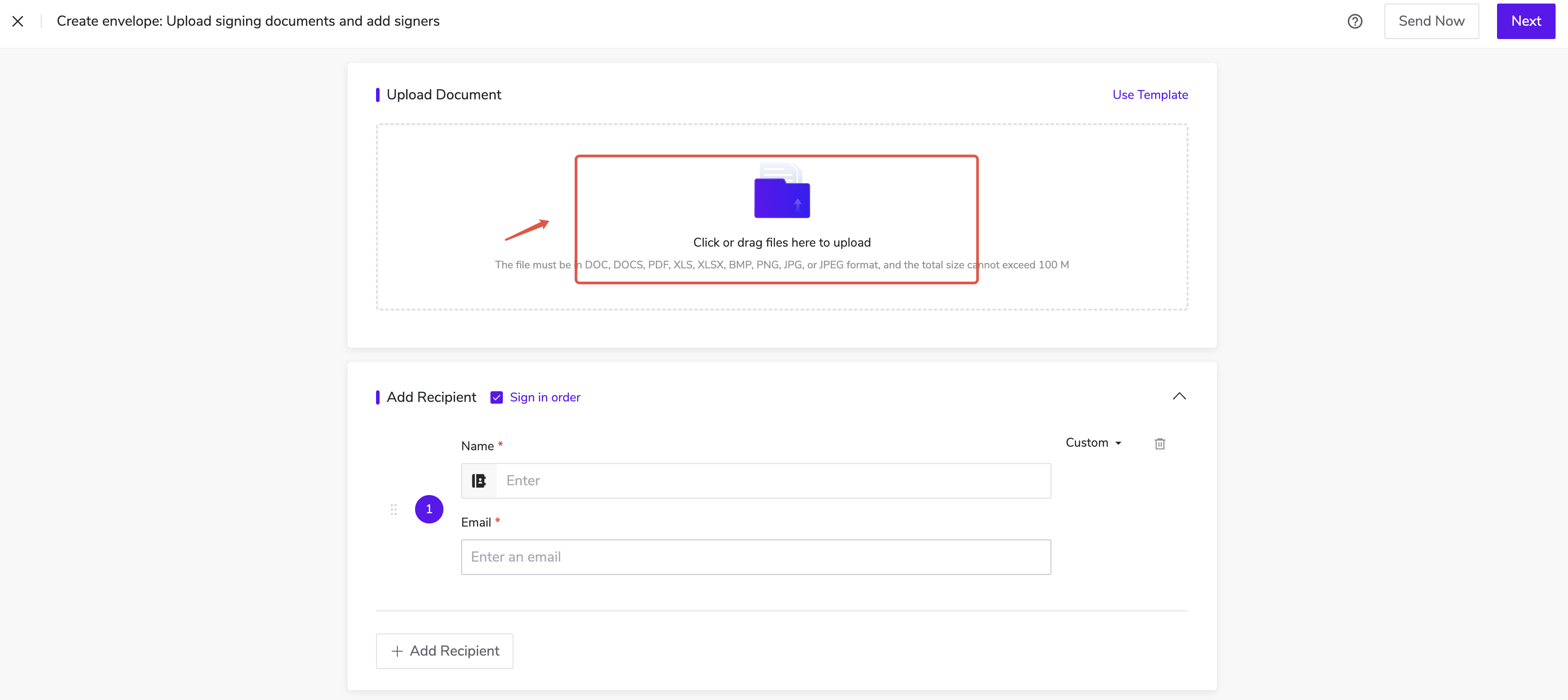
Task: Delete recipient with the trash icon
Action: (1160, 444)
